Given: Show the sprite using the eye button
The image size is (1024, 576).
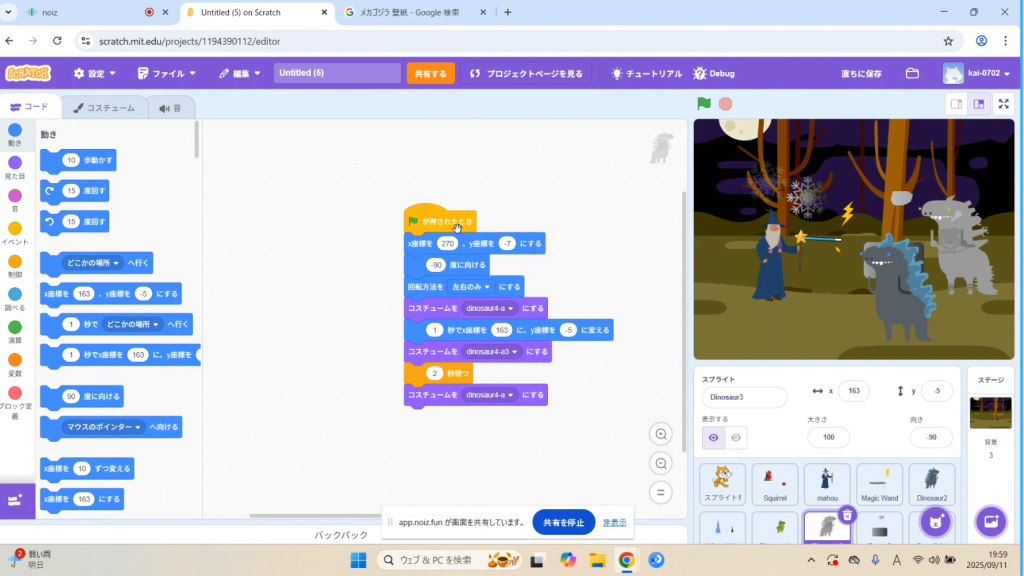Looking at the screenshot, I should point(713,438).
